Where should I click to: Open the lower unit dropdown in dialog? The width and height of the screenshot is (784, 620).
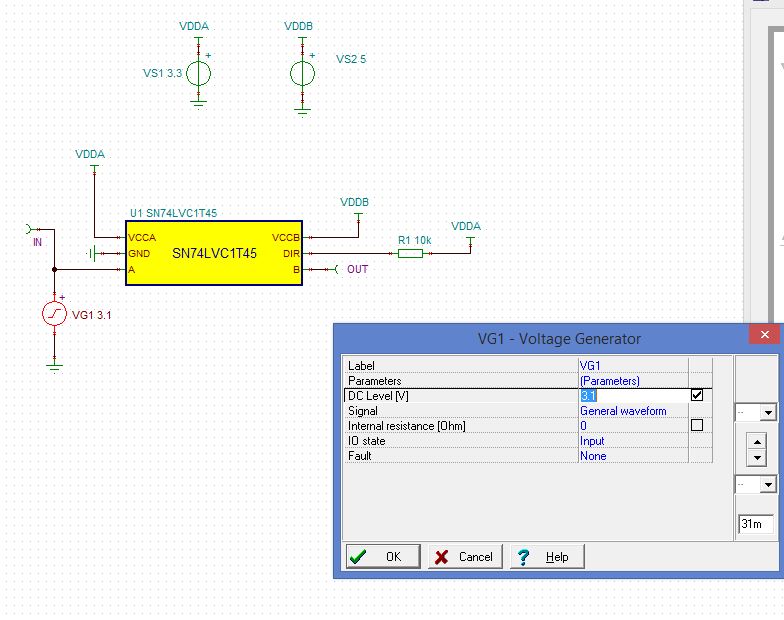tap(768, 484)
